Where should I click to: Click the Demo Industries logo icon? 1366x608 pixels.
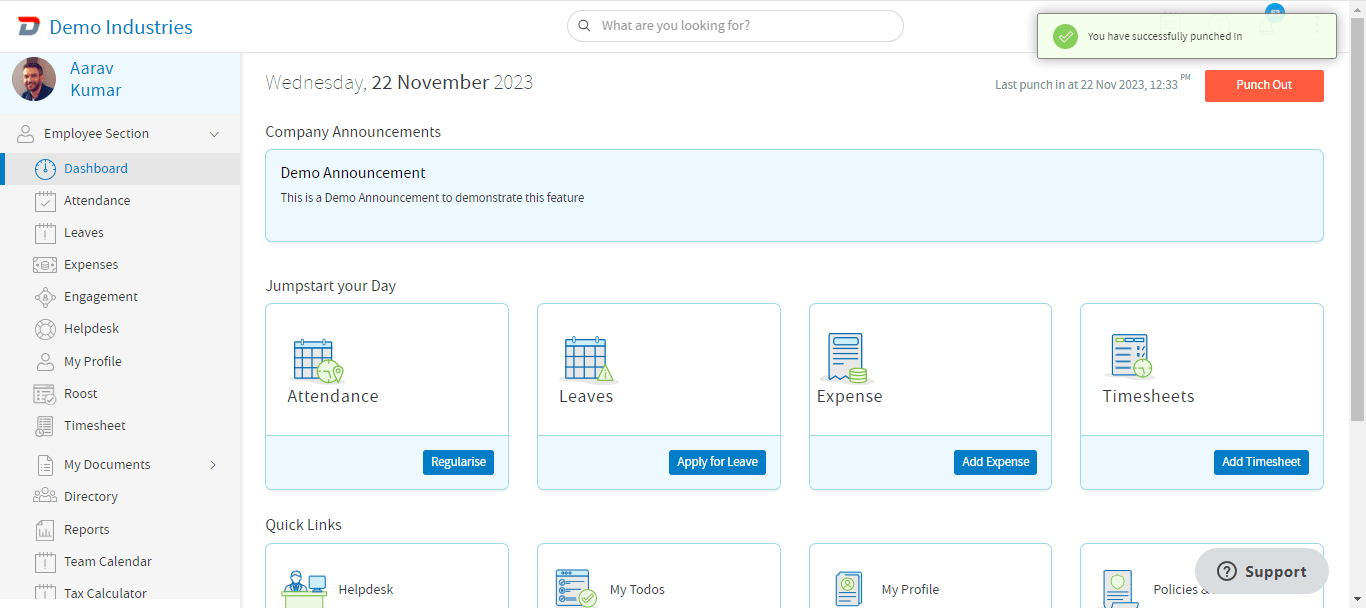(29, 27)
